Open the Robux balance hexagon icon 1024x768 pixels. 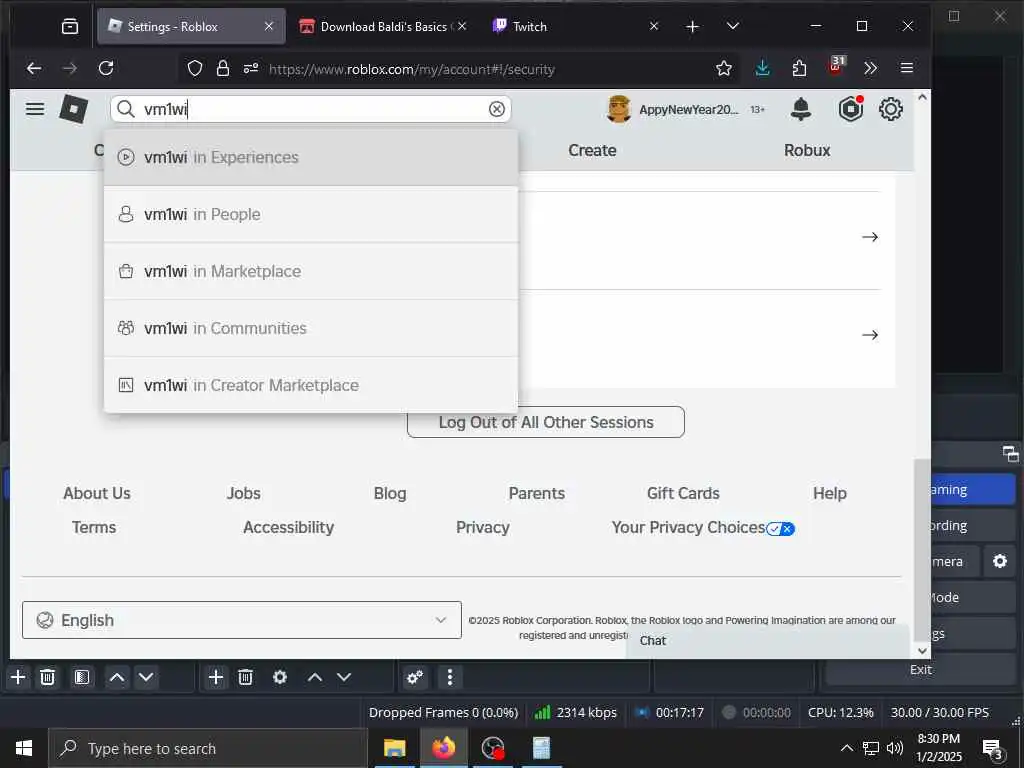click(850, 109)
